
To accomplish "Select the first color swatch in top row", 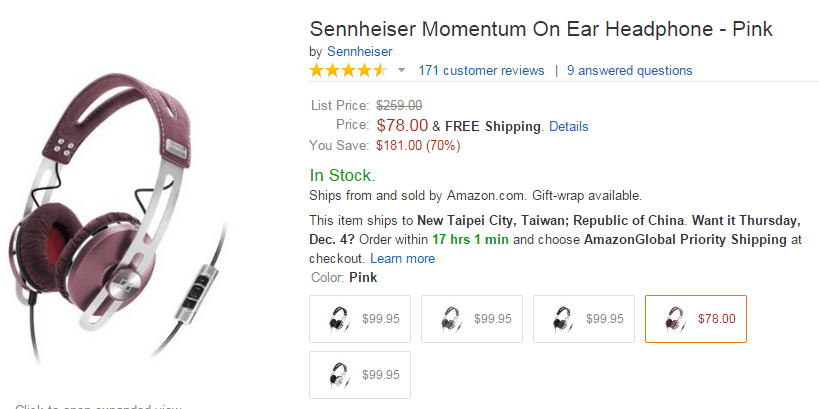I will point(366,319).
